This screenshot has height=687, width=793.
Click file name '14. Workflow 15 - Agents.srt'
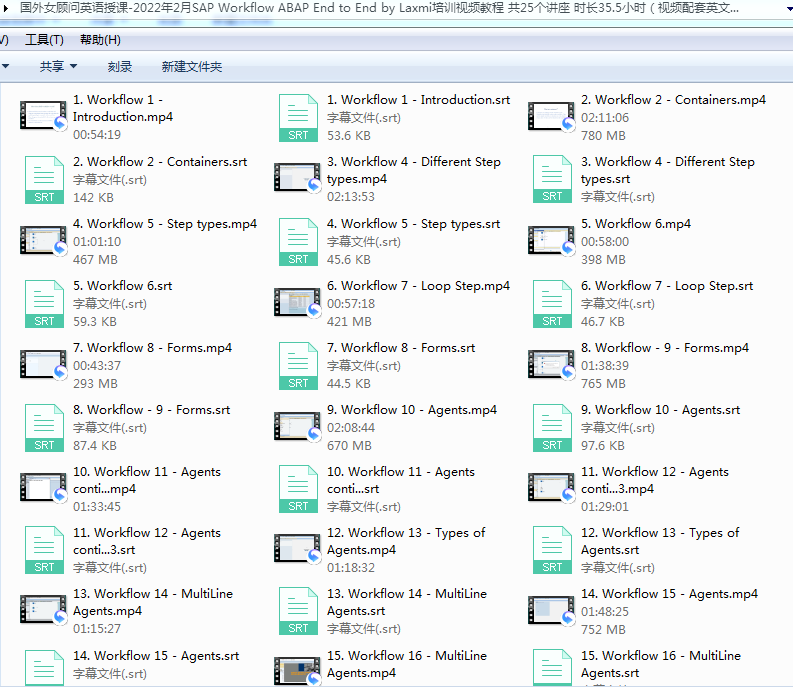point(156,656)
